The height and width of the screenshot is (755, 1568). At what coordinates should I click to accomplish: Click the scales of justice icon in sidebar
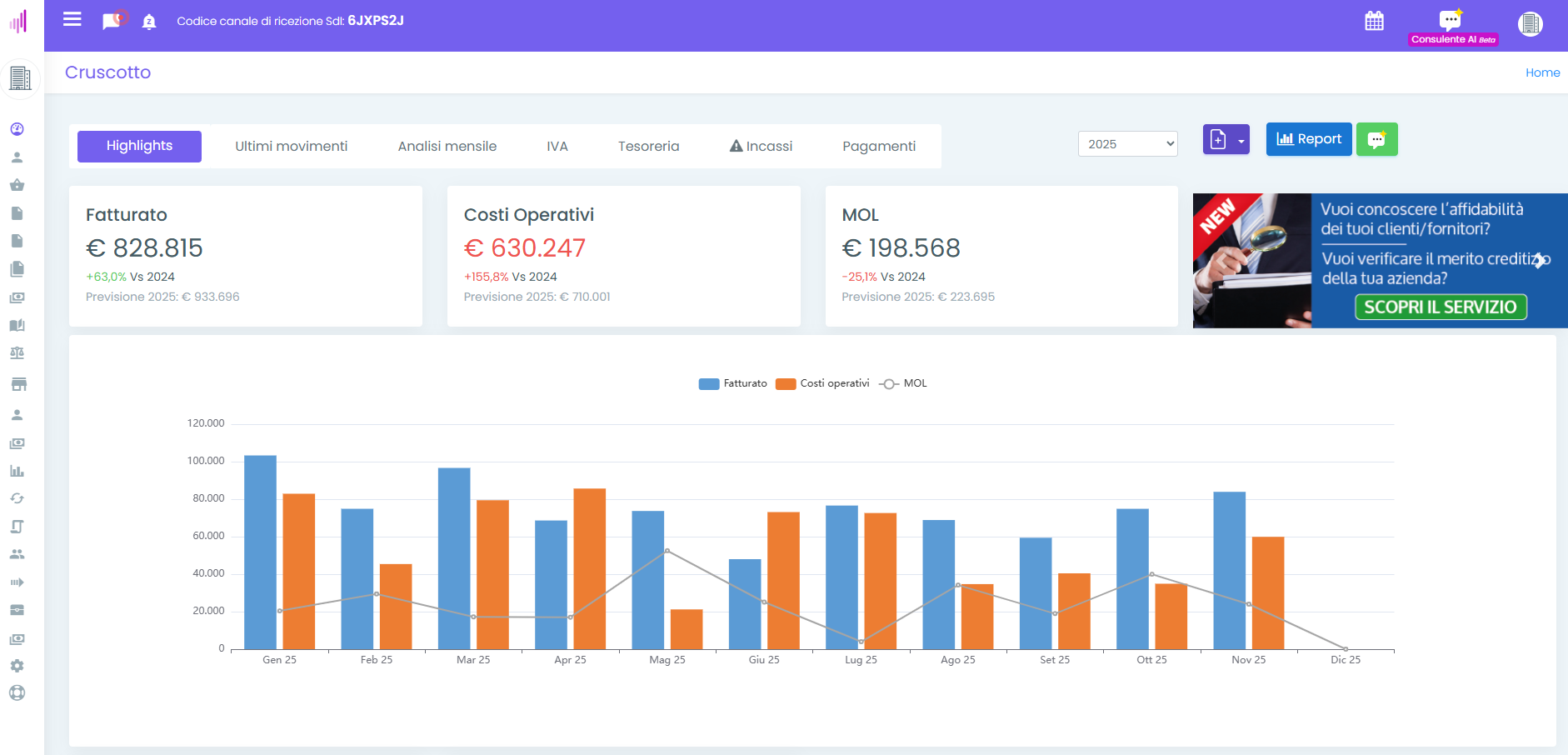pos(17,353)
